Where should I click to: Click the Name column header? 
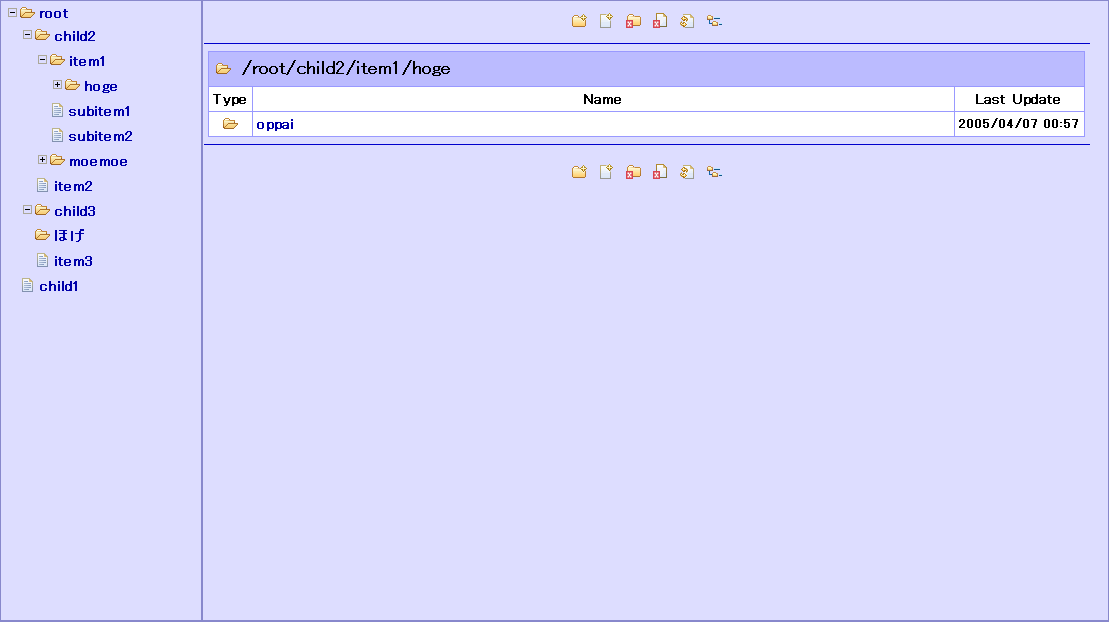click(x=602, y=99)
